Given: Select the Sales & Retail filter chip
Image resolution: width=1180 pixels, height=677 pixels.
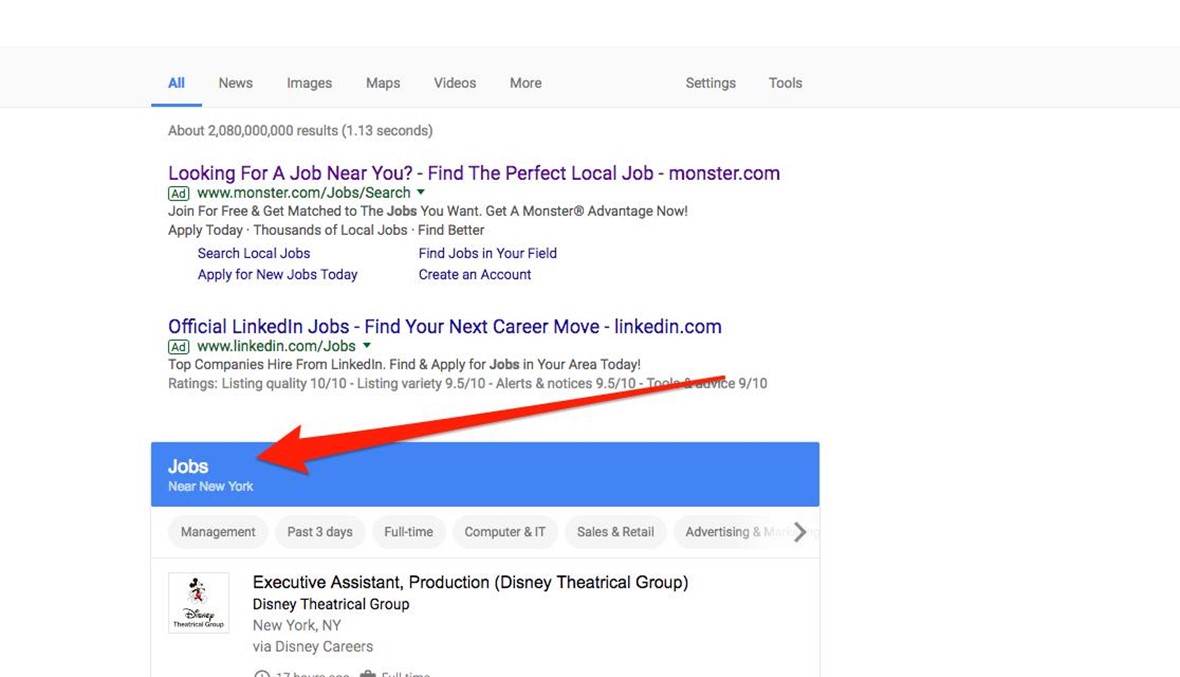Looking at the screenshot, I should tap(615, 532).
